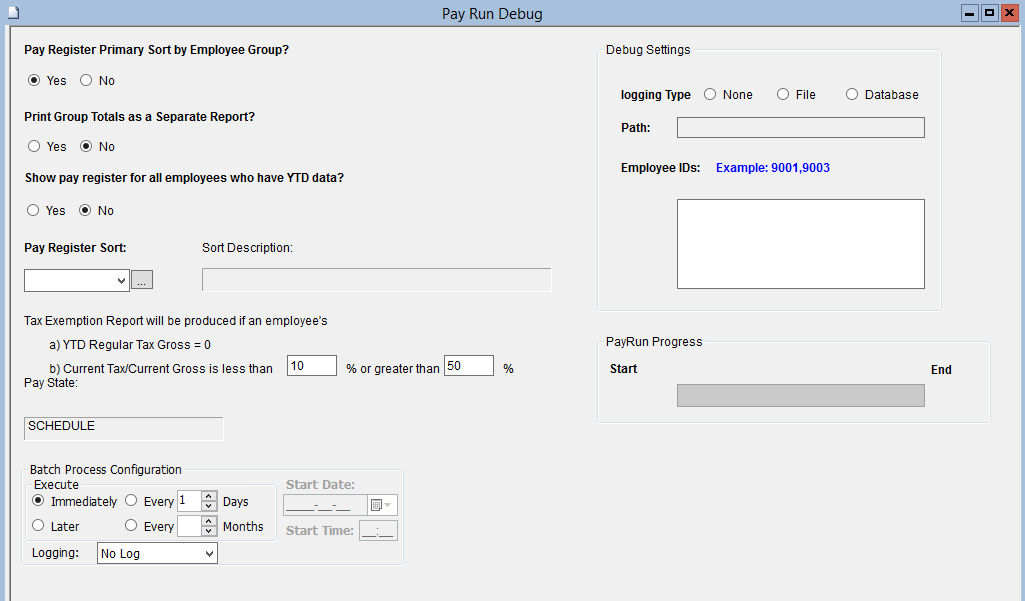This screenshot has height=601, width=1025.
Task: Click the less-than percent field showing 10
Action: (x=312, y=366)
